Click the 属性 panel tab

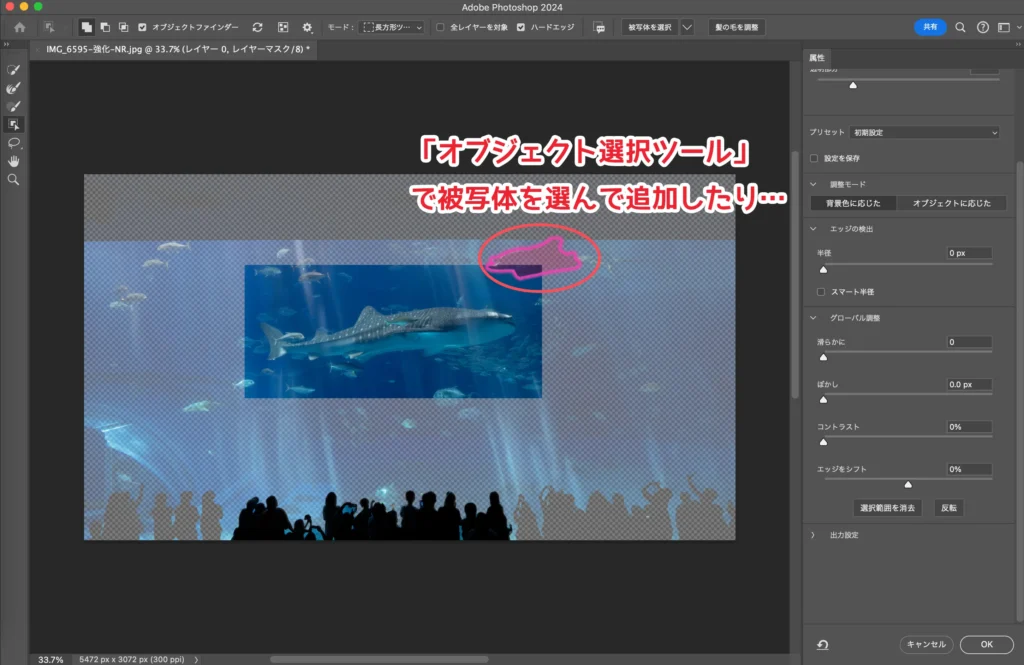click(817, 58)
